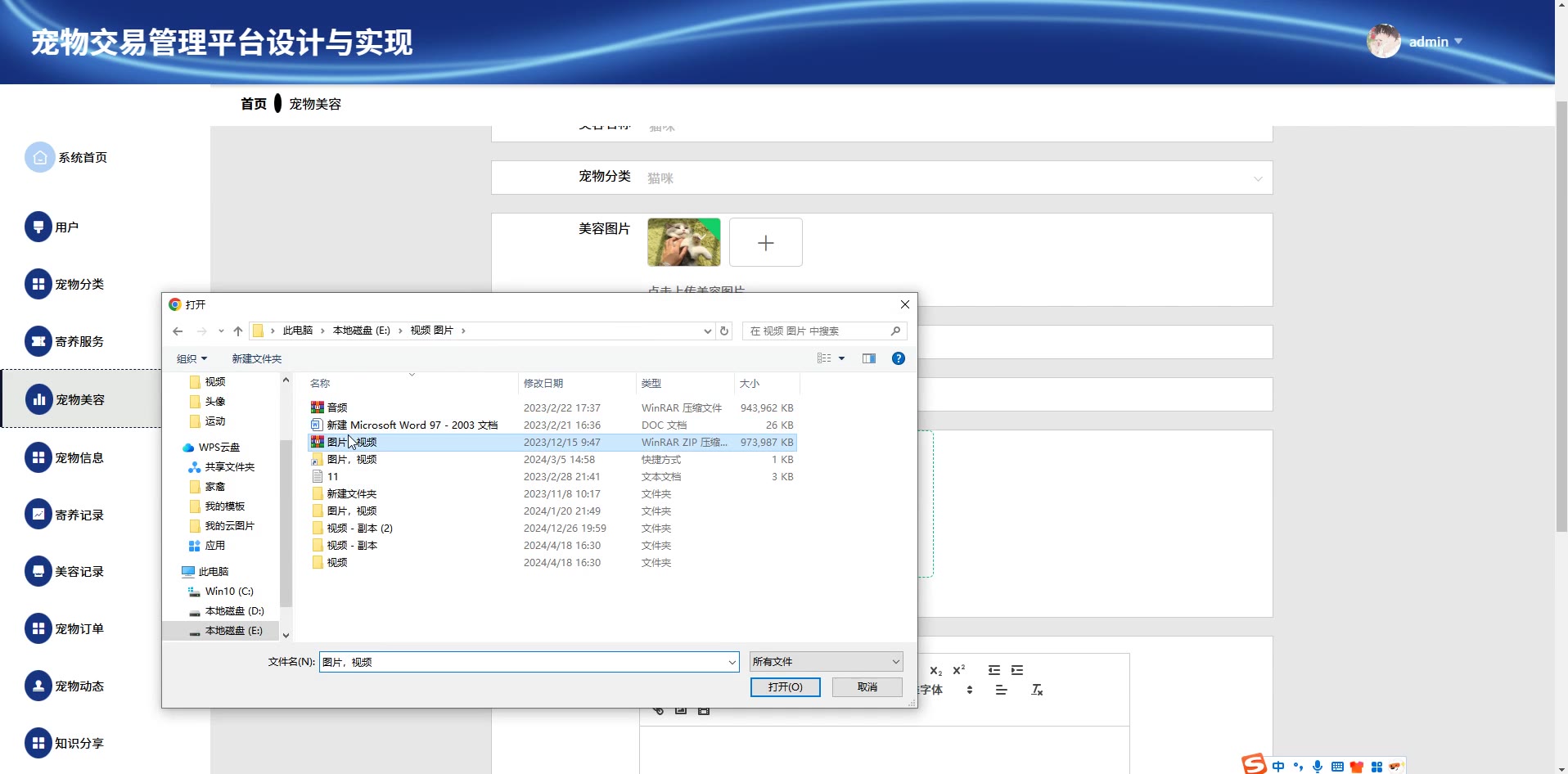Expand the 组织 menu dropdown
The image size is (1568, 774).
click(192, 359)
